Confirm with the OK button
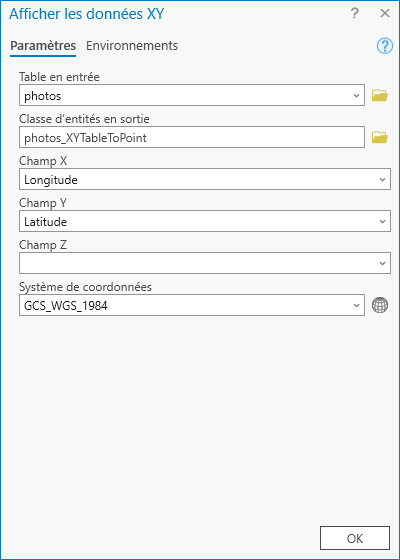400x560 pixels. click(x=355, y=538)
